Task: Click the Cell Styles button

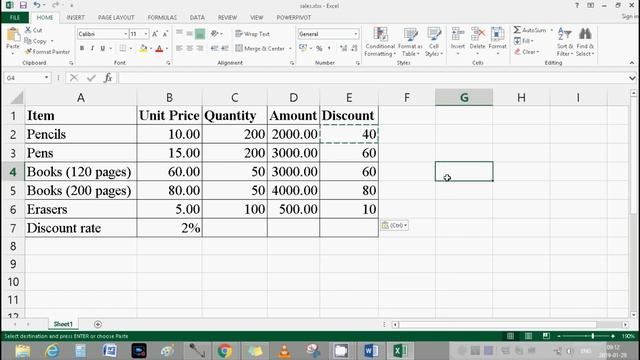Action: [433, 42]
